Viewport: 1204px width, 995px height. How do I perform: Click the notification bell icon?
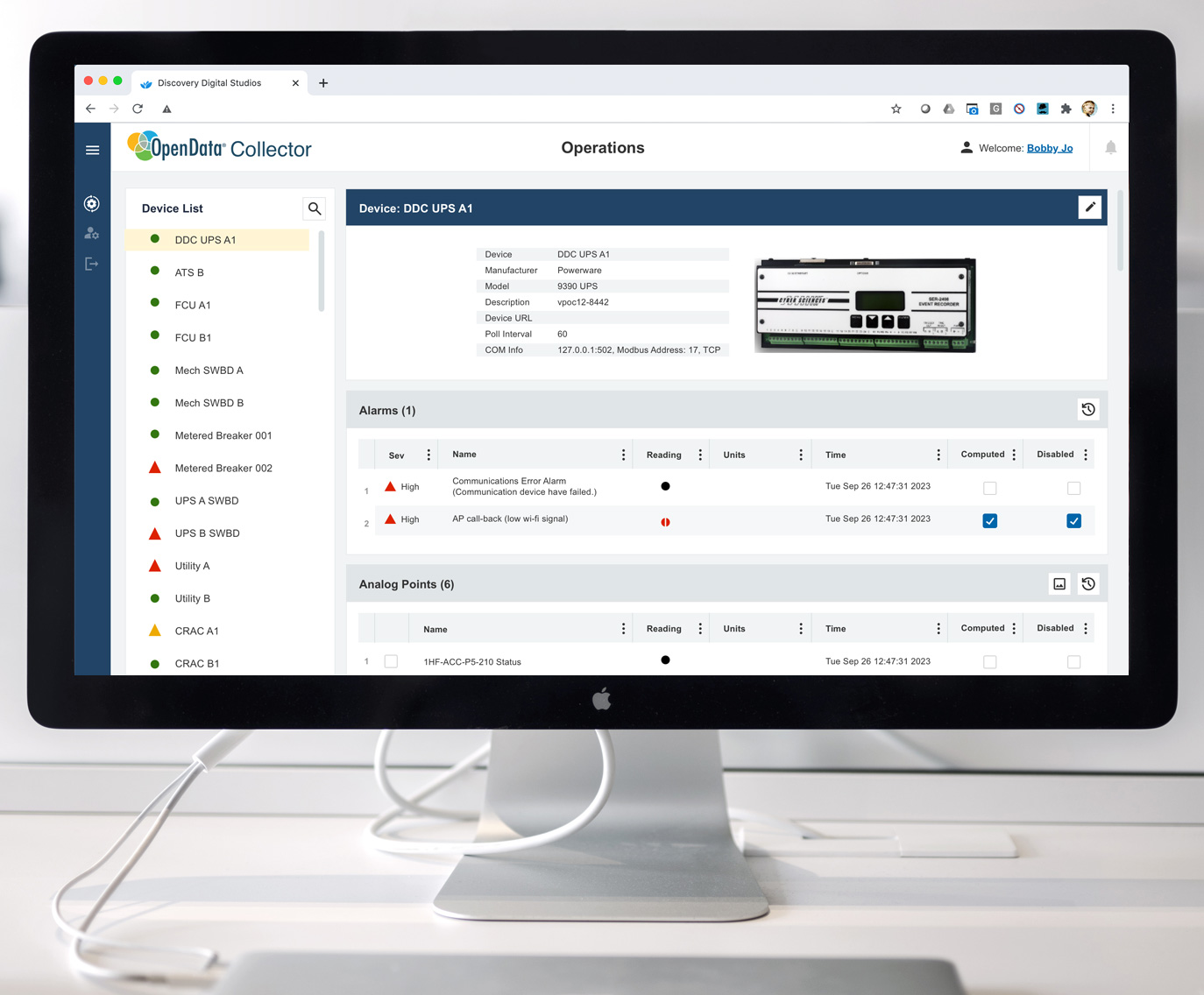click(1110, 148)
